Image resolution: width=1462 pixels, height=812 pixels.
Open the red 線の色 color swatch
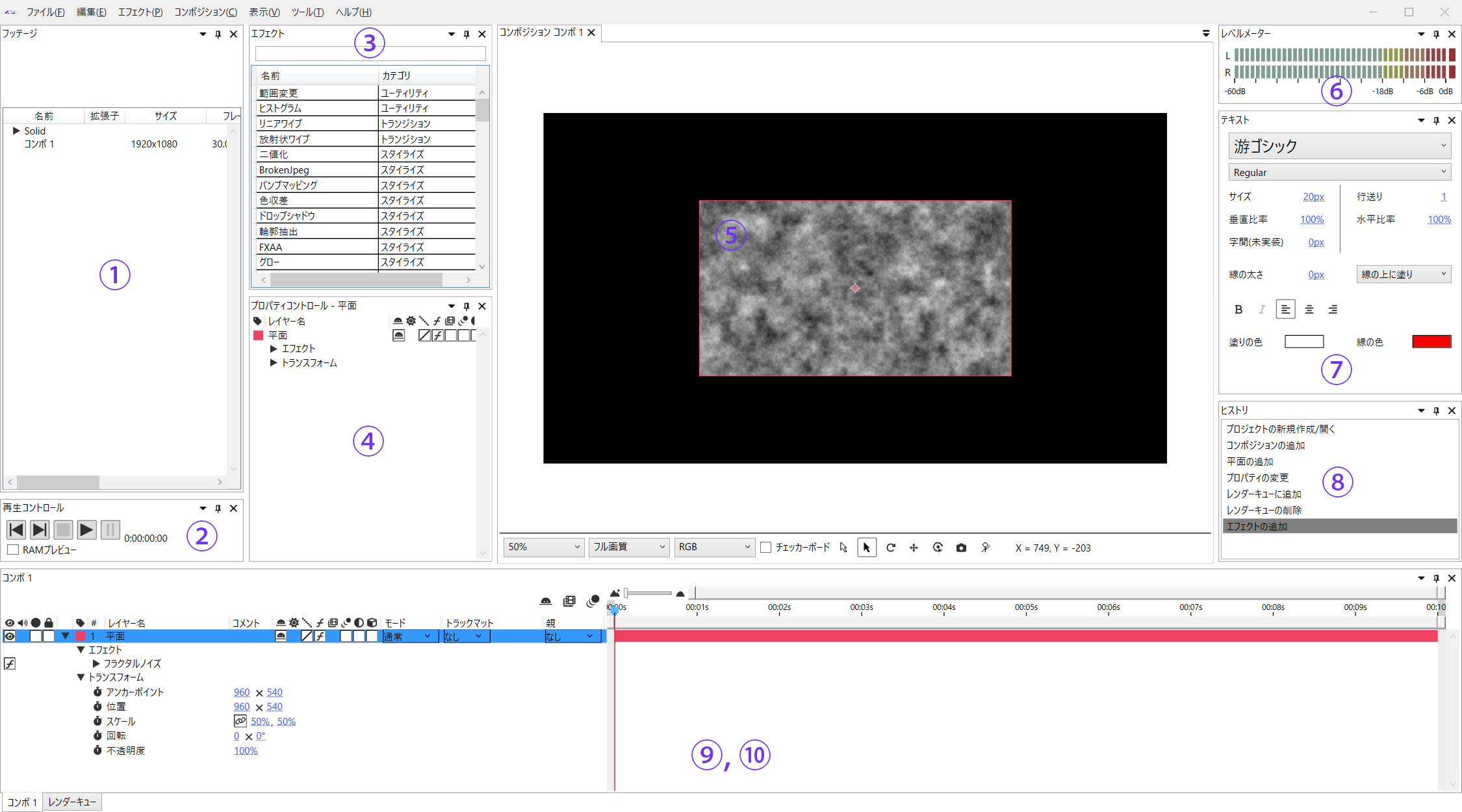pos(1431,342)
